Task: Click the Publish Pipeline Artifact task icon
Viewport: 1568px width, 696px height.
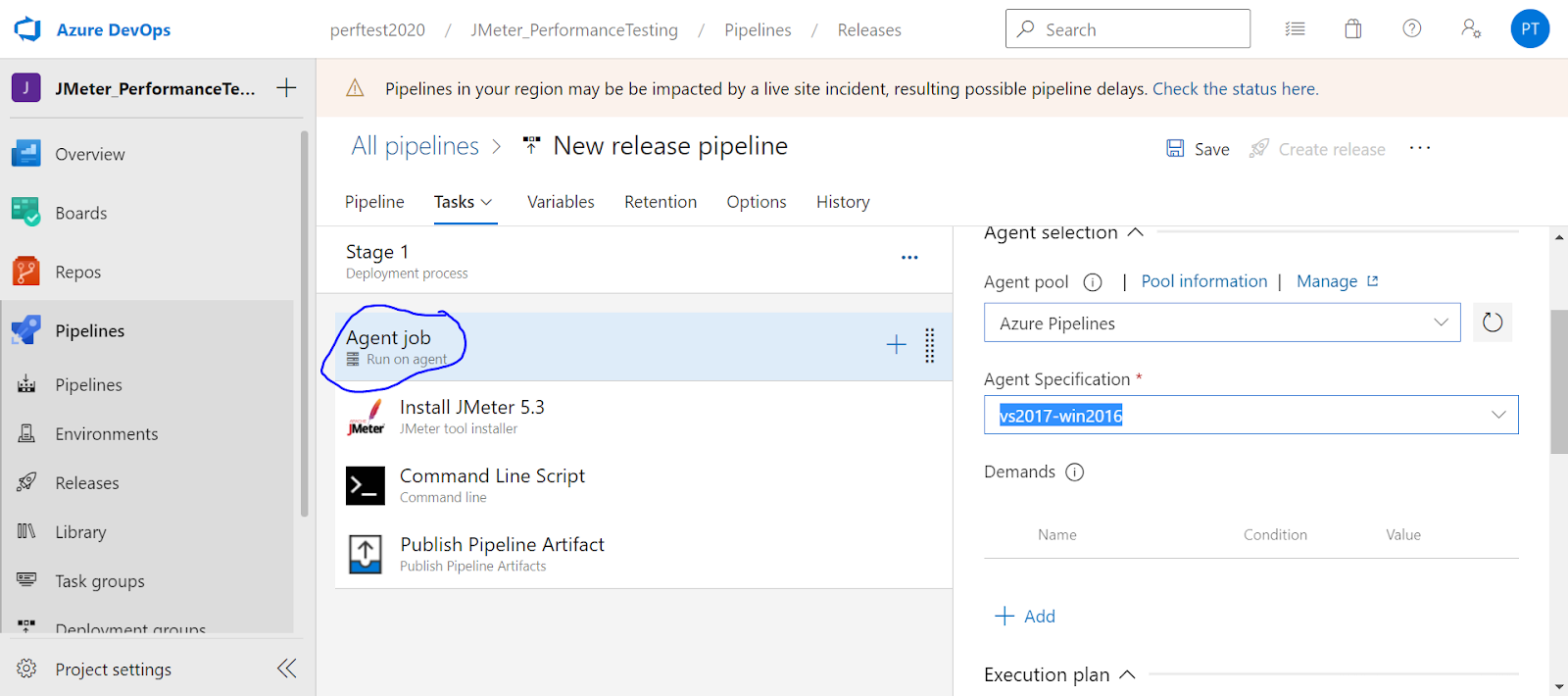Action: point(366,554)
